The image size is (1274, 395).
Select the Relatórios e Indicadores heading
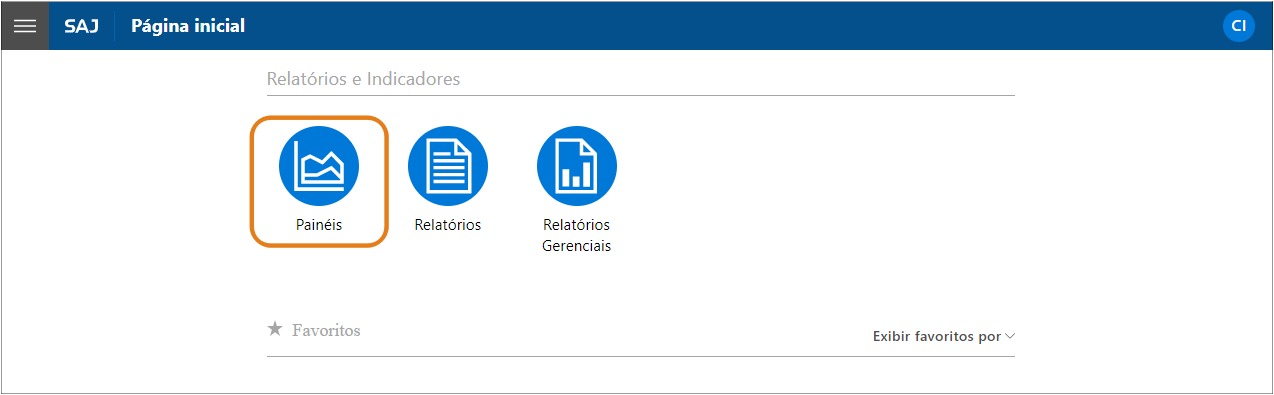tap(364, 78)
